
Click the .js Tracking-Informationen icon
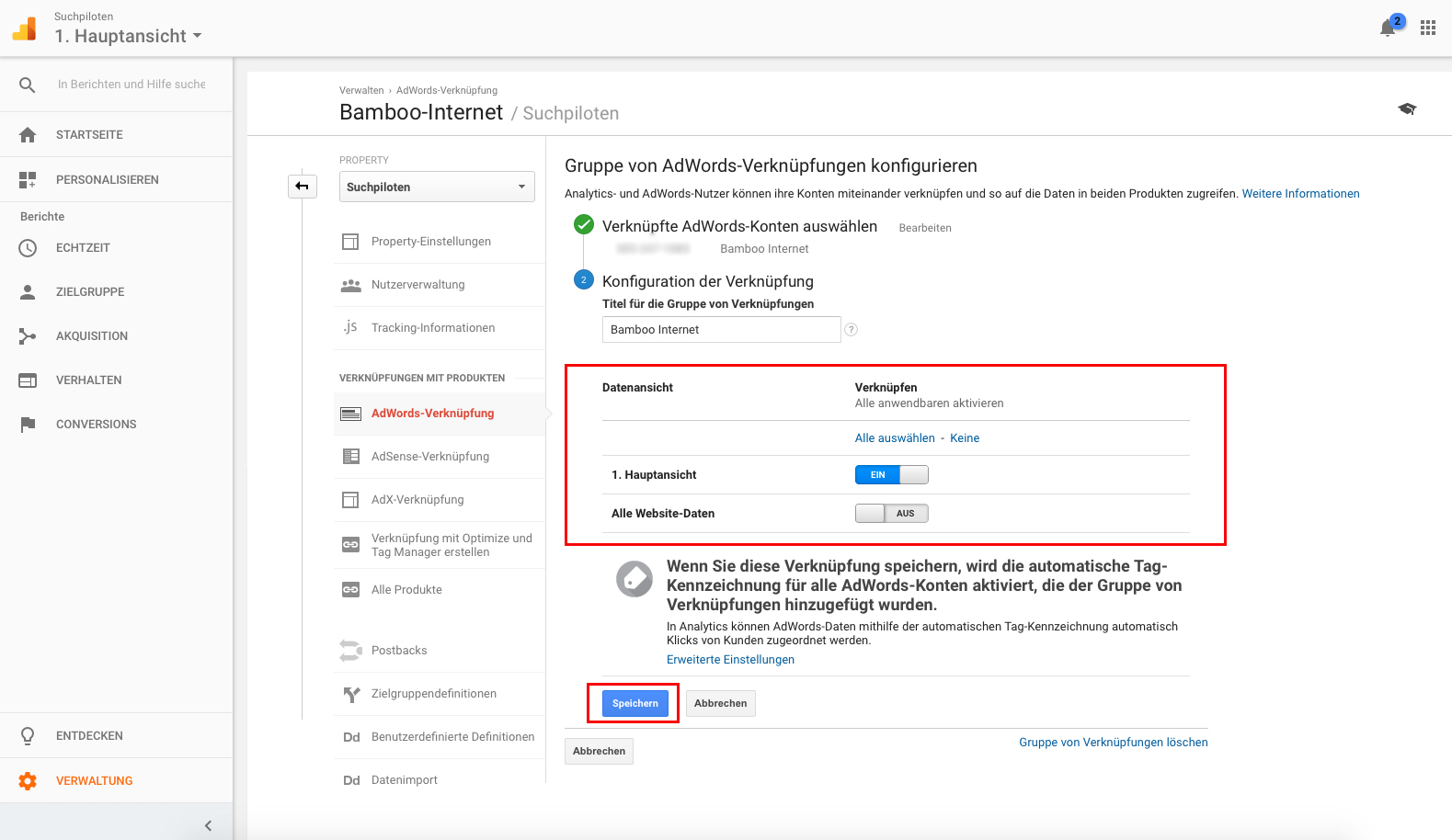pos(350,327)
